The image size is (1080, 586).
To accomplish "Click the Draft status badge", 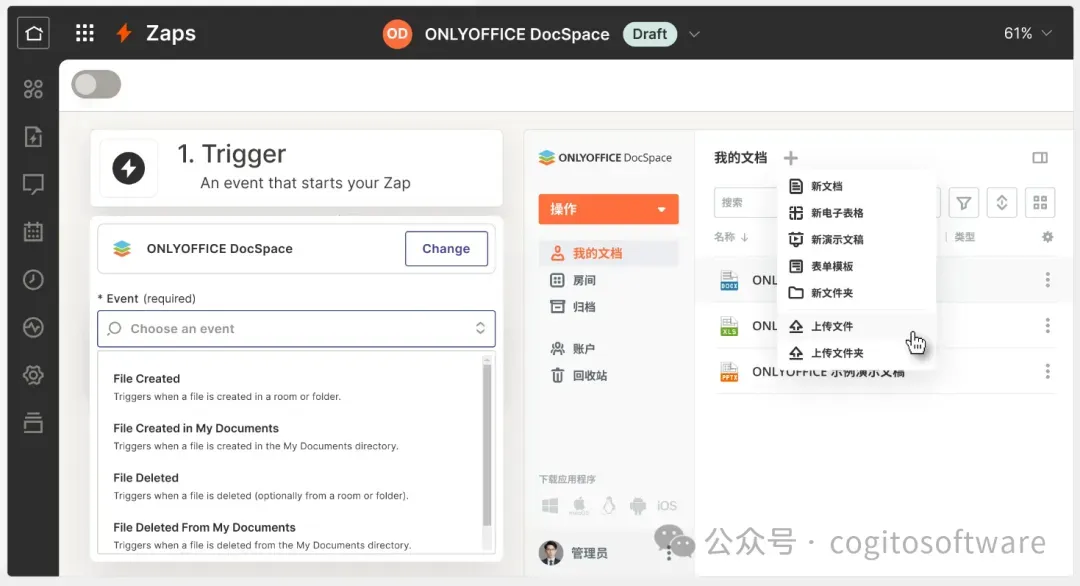I will click(650, 34).
